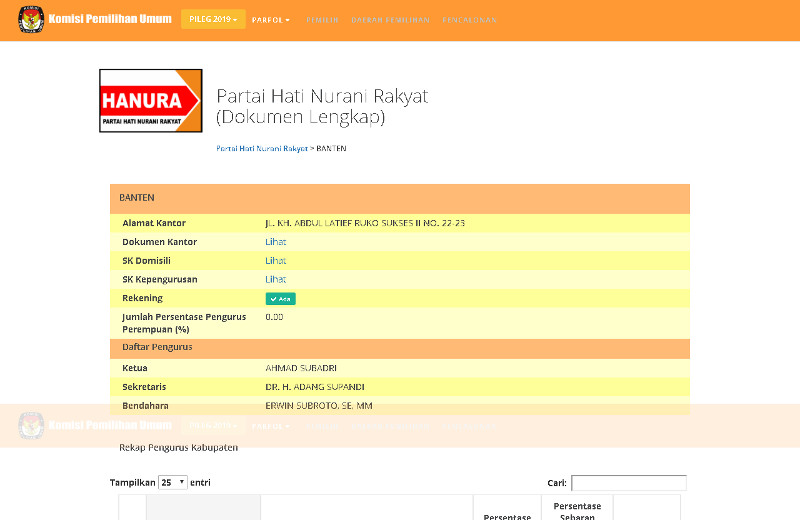The image size is (800, 520).
Task: Go to PEMILIH in top navbar
Action: point(322,20)
